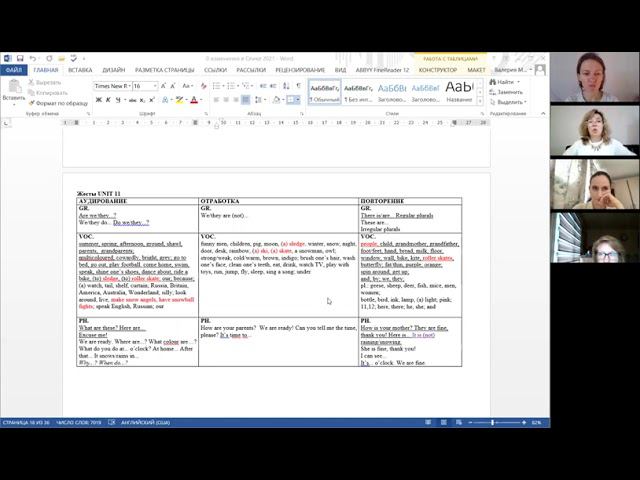
Task: Open the Times New Roman font name dropdown
Action: (x=129, y=86)
